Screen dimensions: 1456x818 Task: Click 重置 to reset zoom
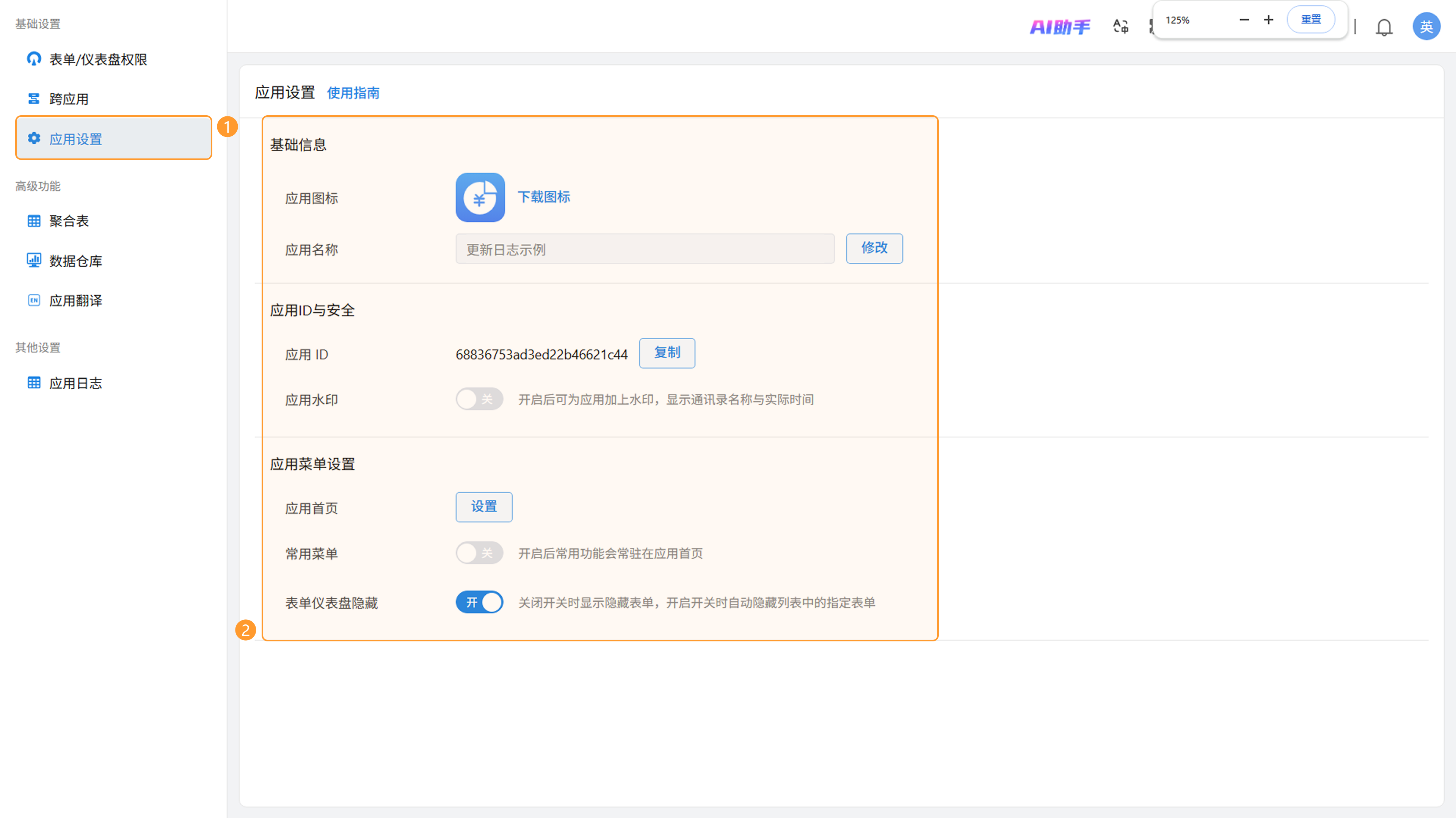[x=1311, y=20]
